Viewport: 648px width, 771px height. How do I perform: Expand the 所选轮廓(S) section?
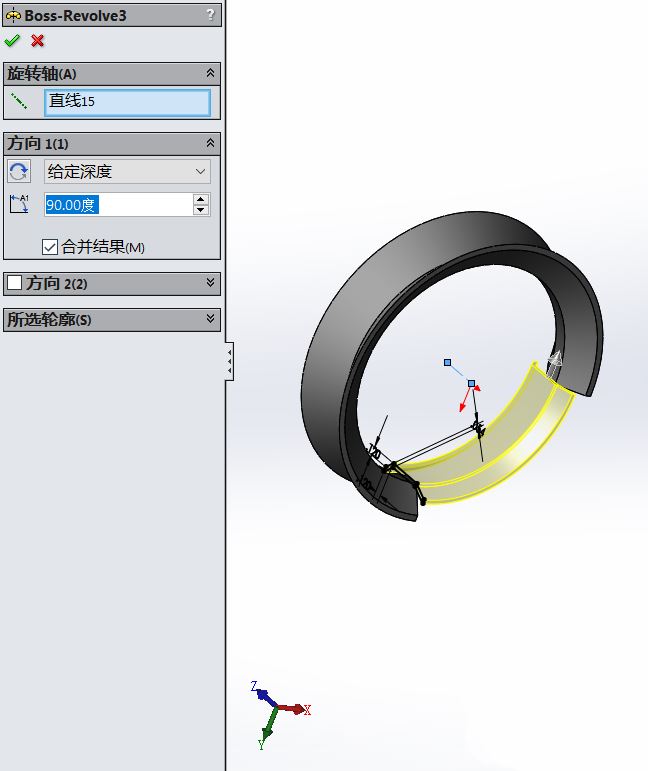click(210, 319)
